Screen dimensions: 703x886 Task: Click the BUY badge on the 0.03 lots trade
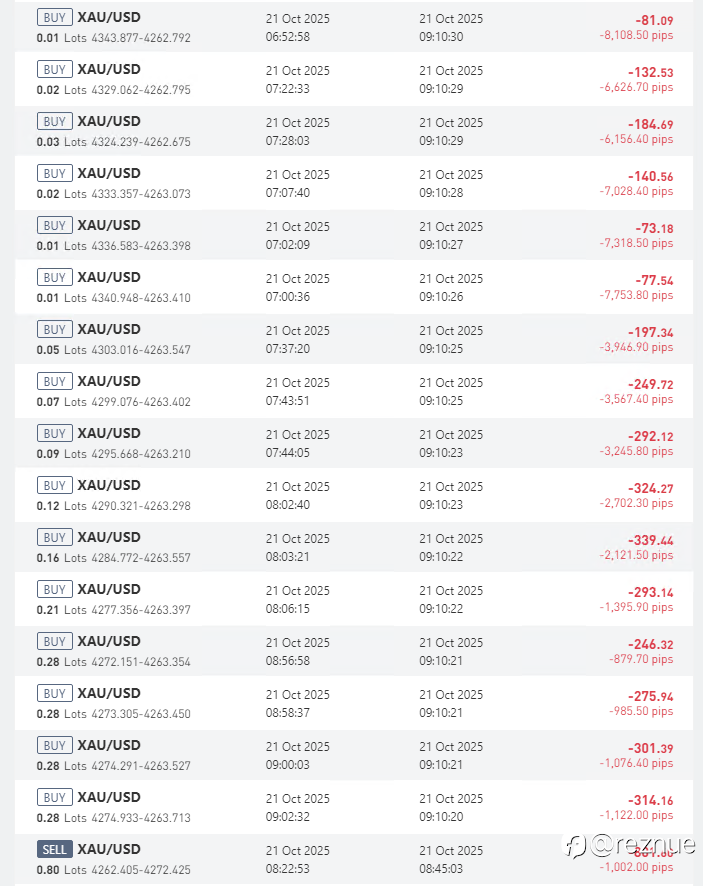point(54,122)
